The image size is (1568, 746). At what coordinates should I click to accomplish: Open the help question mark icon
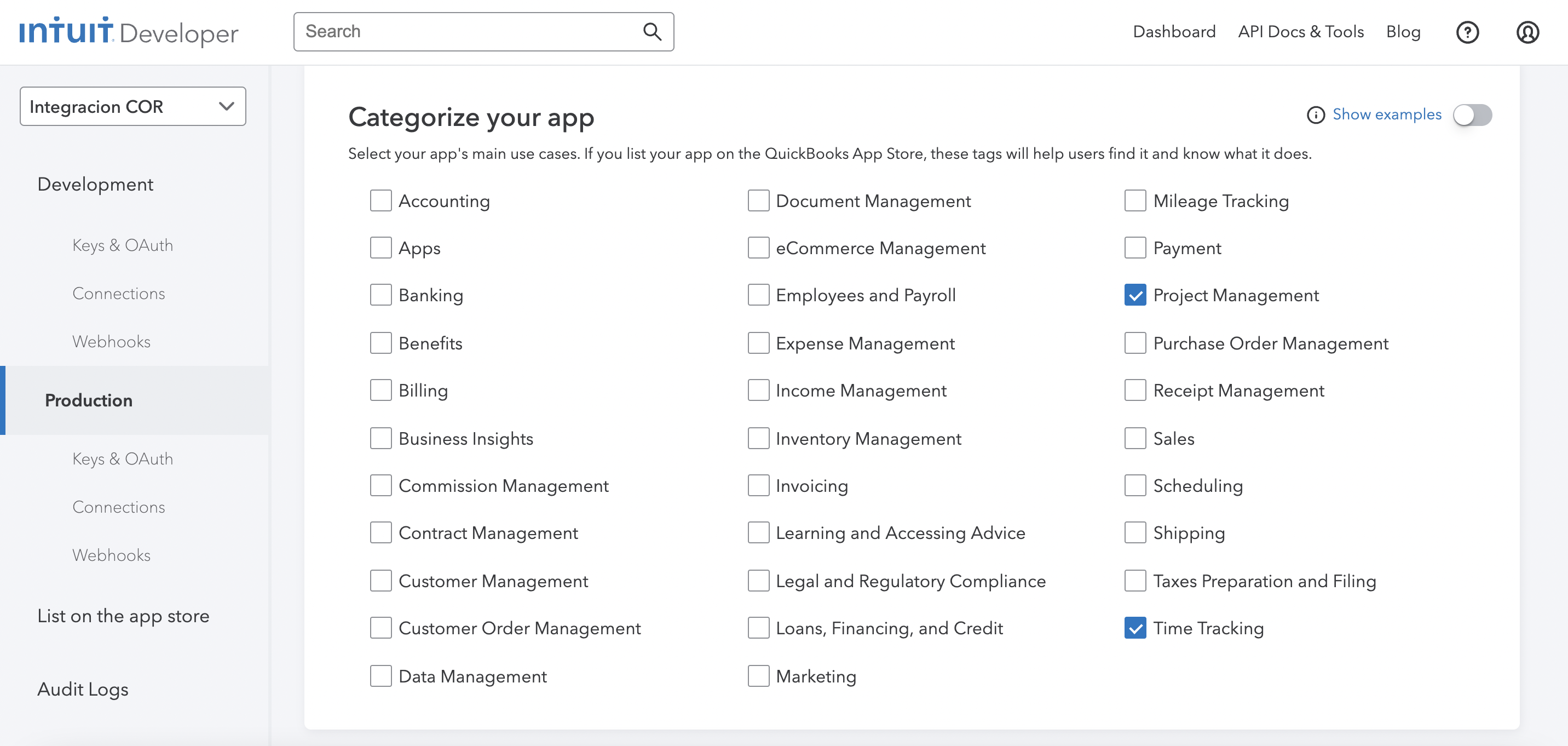1467,32
